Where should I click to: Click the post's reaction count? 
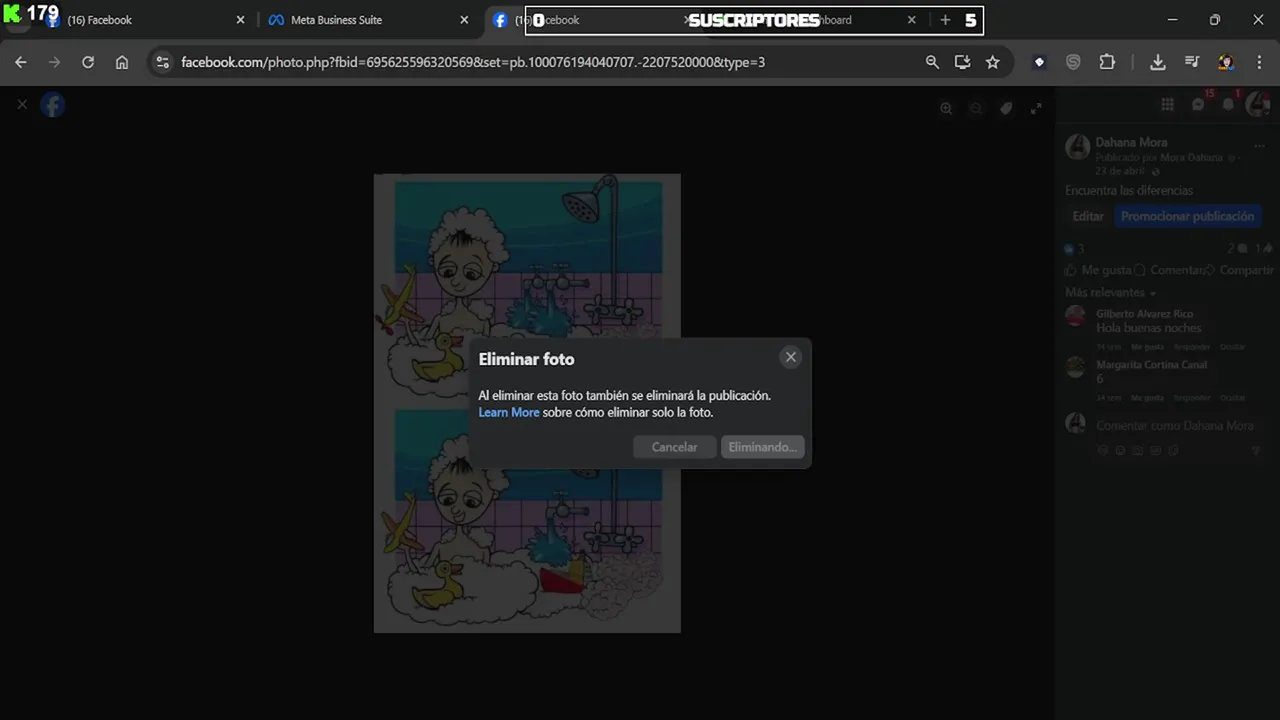[x=1075, y=248]
